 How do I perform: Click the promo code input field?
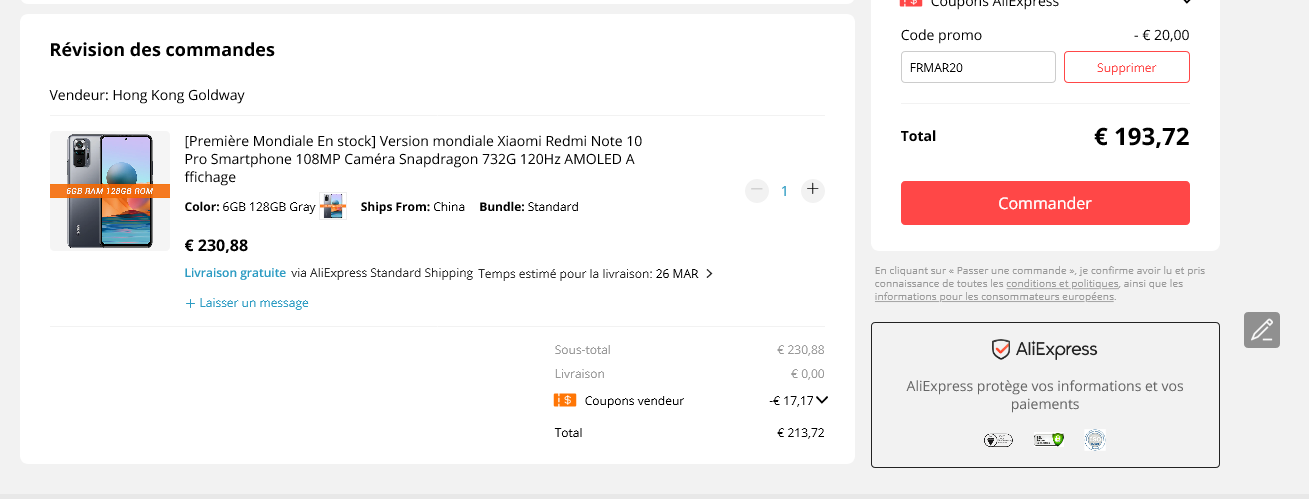coord(977,68)
